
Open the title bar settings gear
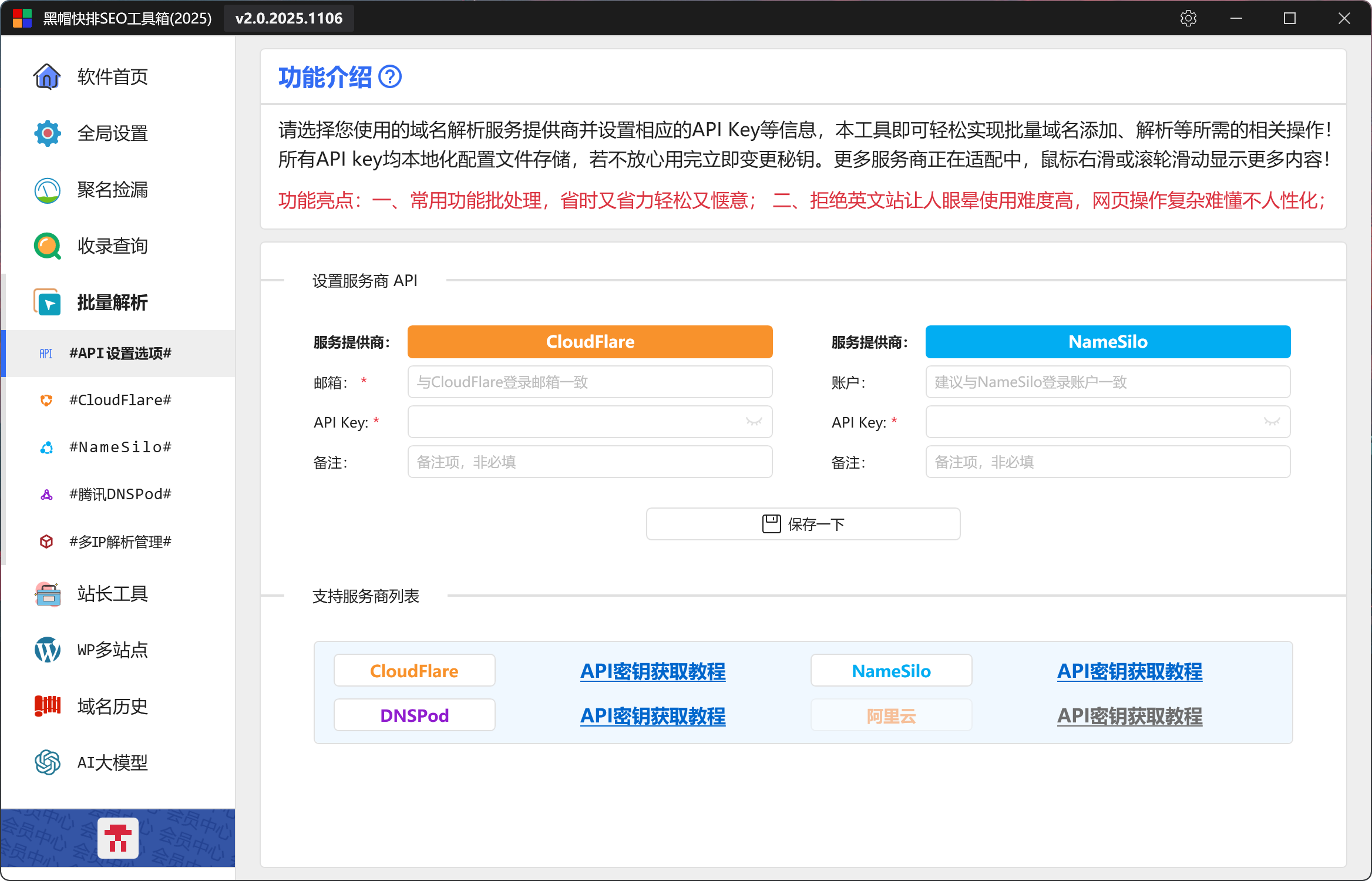click(1188, 18)
